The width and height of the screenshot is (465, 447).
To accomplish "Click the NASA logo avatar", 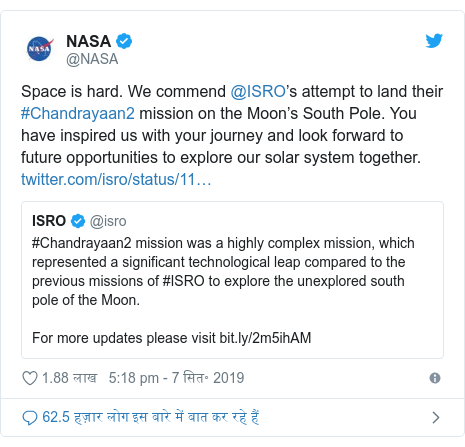I will coord(40,49).
